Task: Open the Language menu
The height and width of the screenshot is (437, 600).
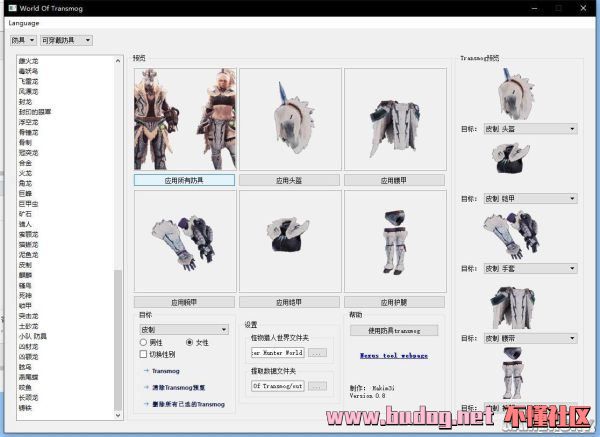Action: coord(24,23)
